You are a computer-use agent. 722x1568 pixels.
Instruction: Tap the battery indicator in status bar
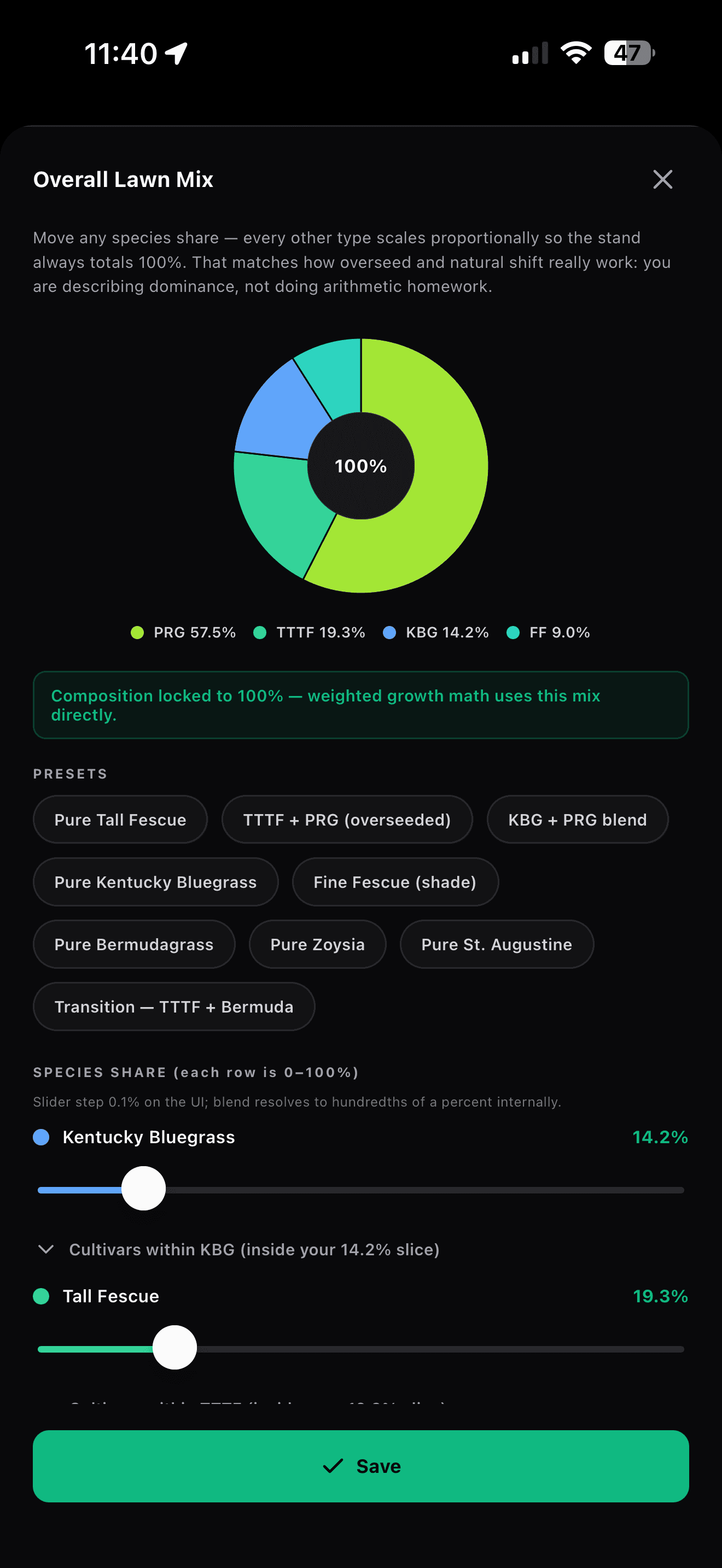(x=630, y=53)
